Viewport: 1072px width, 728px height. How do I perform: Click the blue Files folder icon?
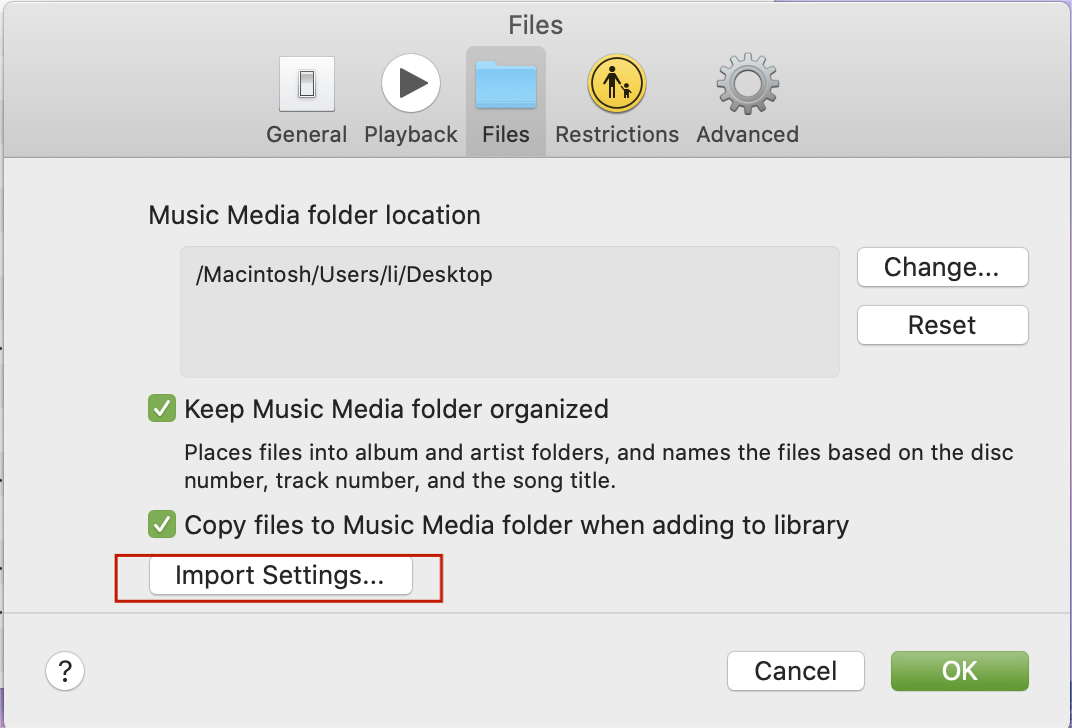pyautogui.click(x=506, y=84)
